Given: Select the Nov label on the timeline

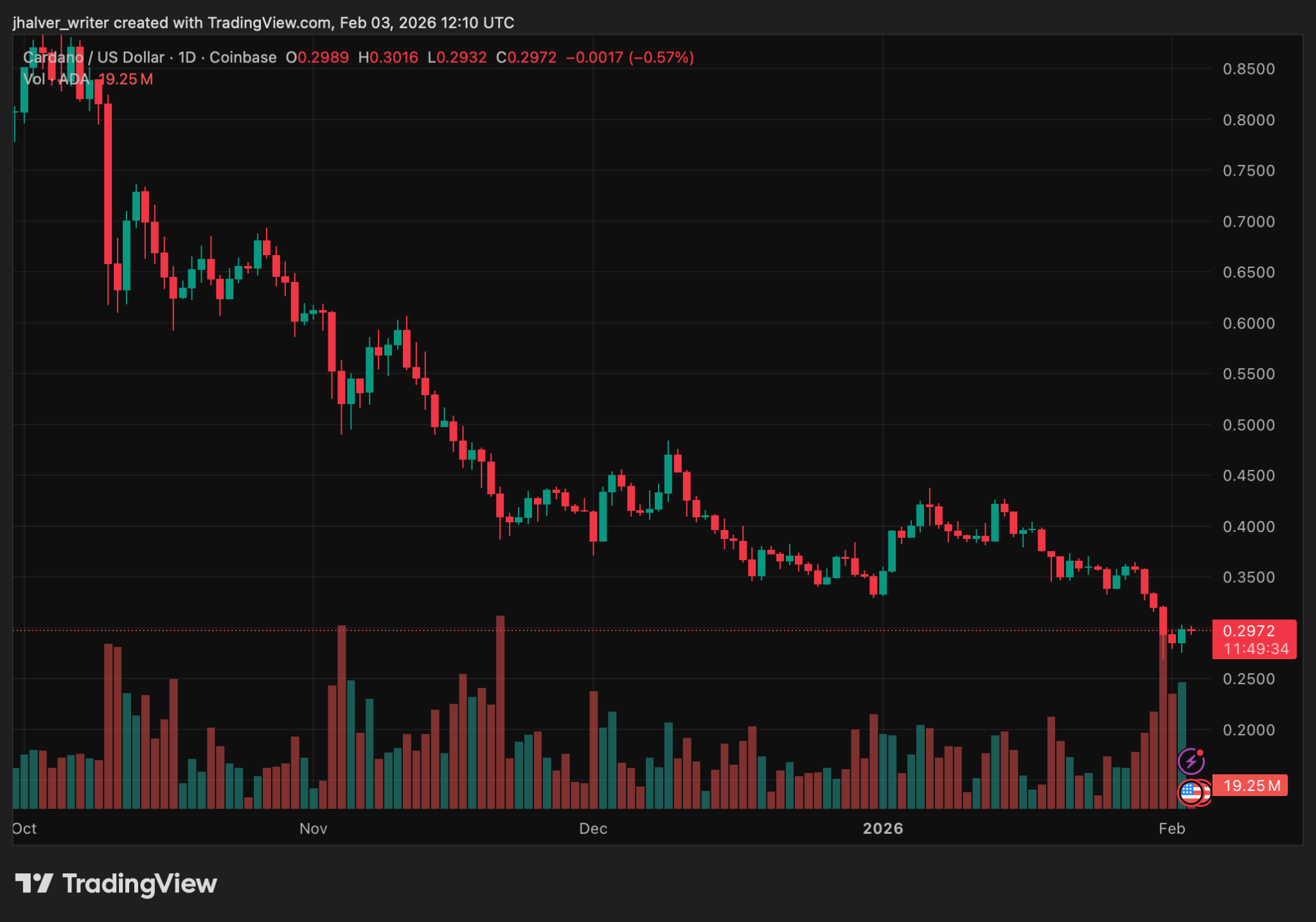Looking at the screenshot, I should click(313, 828).
